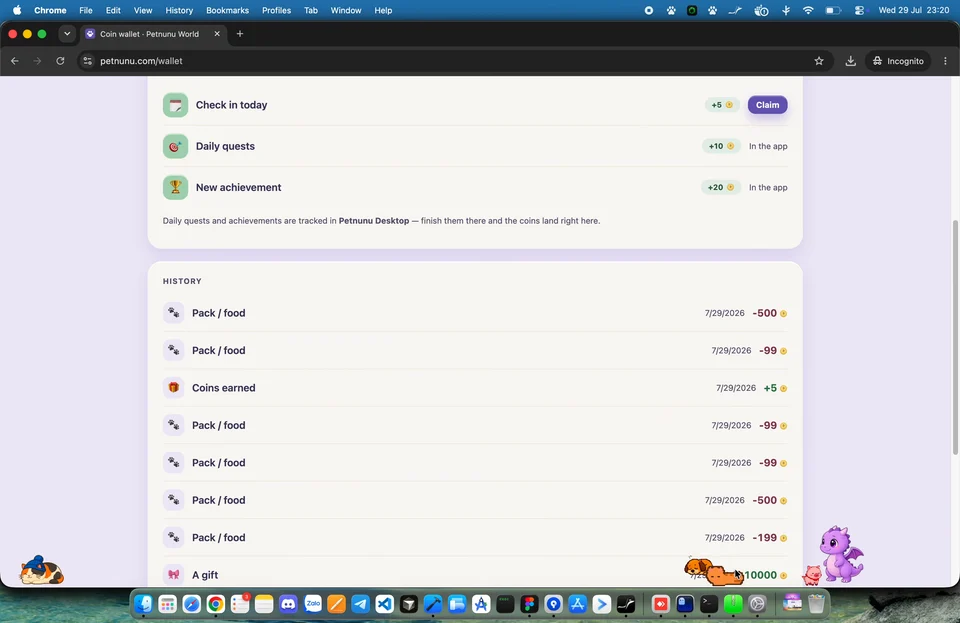Image resolution: width=960 pixels, height=623 pixels.
Task: Open the Bookmarks menu
Action: coord(227,10)
